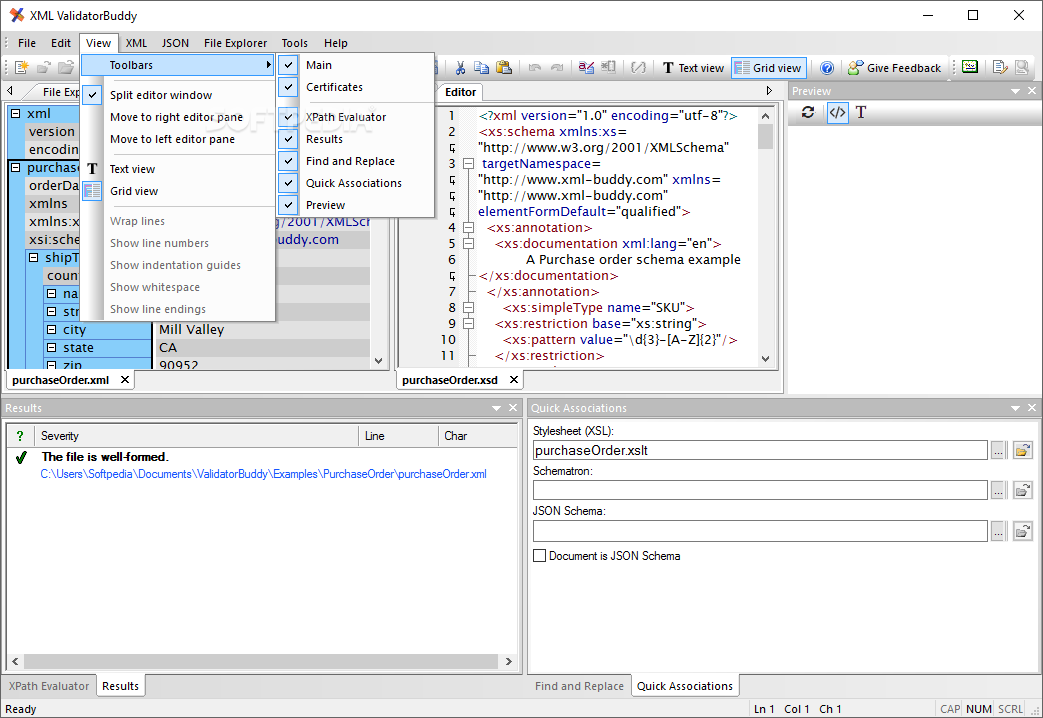The height and width of the screenshot is (718, 1043).
Task: Click the blue Help question mark icon
Action: pyautogui.click(x=827, y=68)
